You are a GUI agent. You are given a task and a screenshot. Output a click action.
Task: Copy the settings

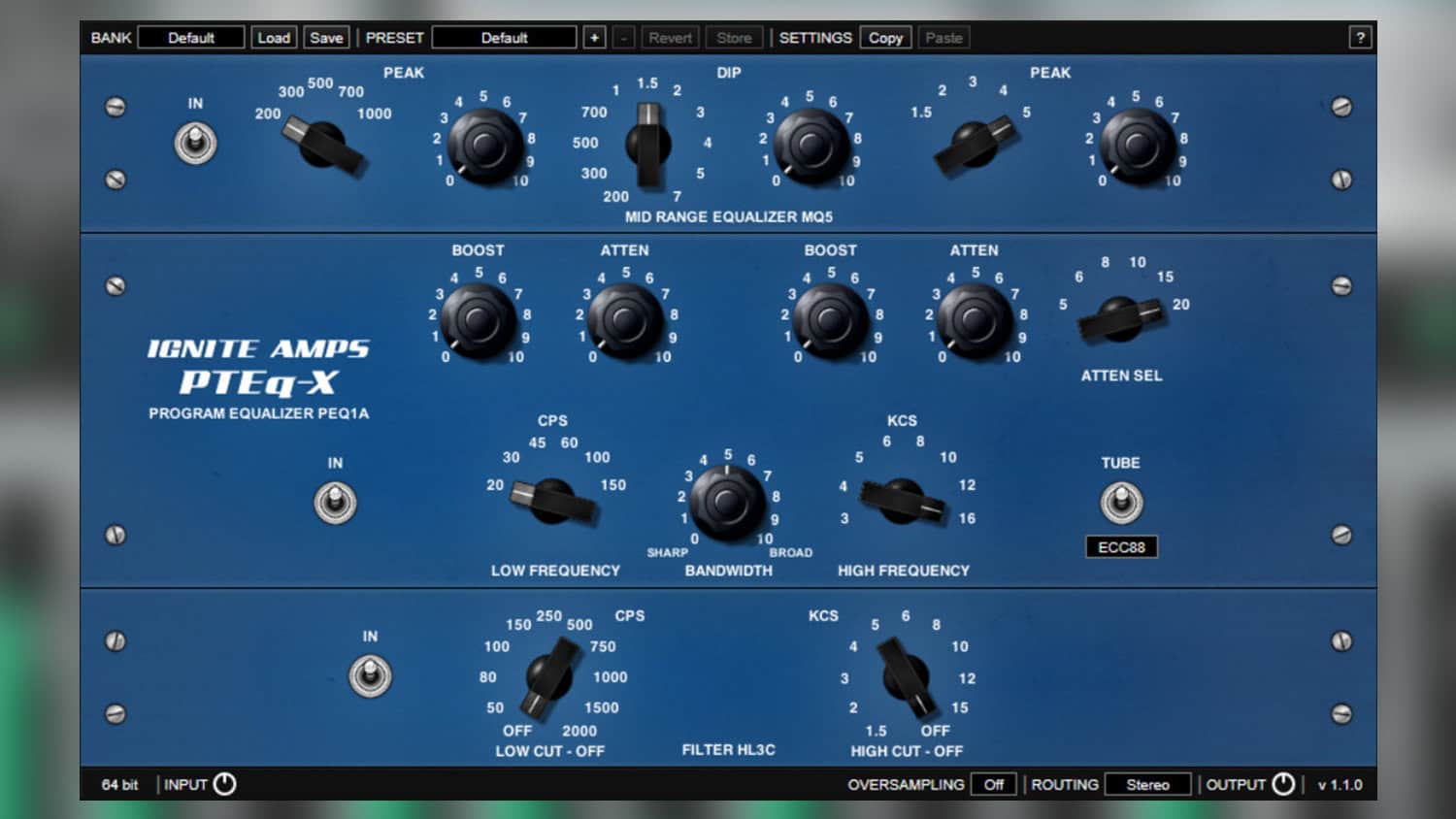point(885,38)
